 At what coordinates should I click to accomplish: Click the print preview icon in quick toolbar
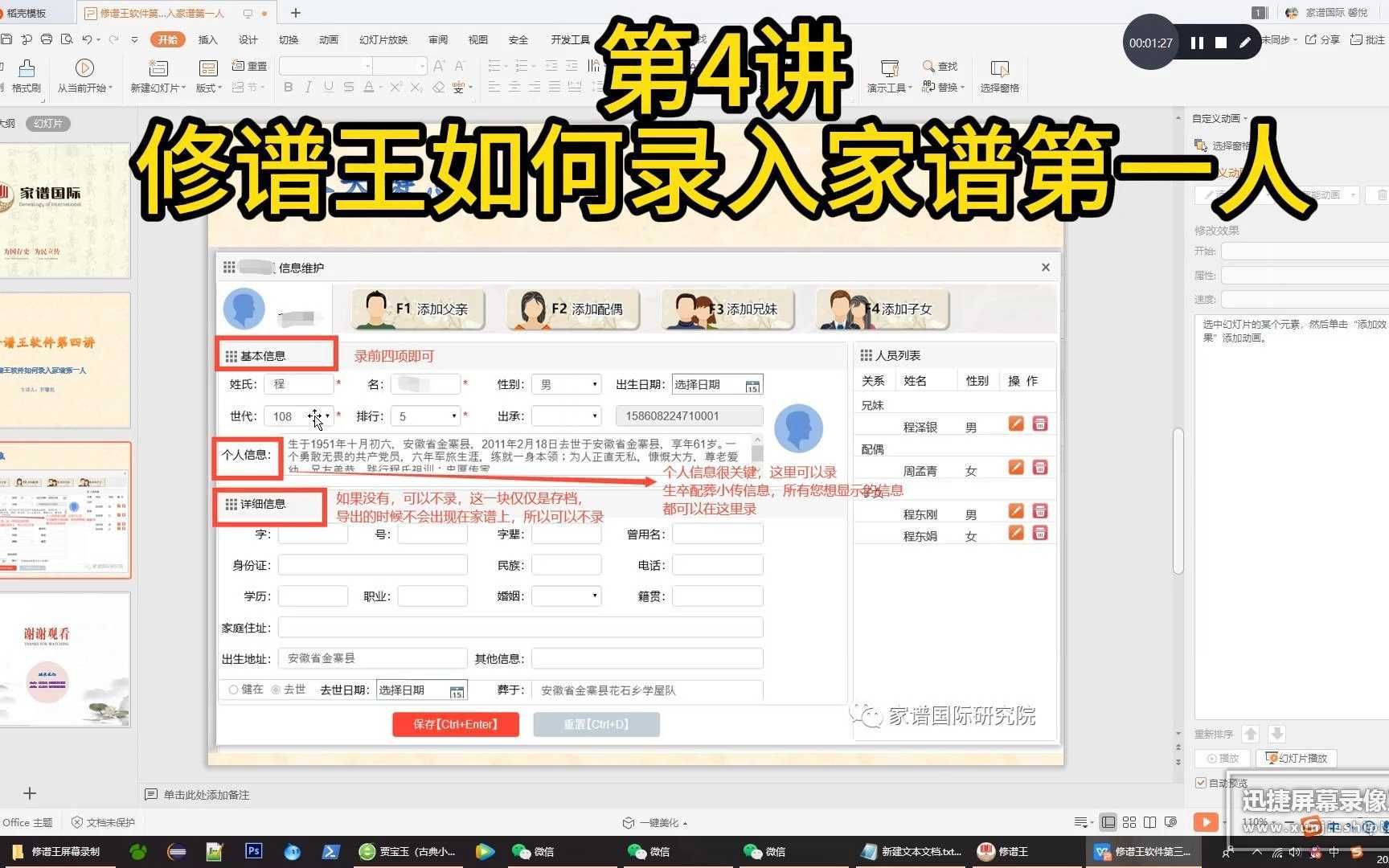[67, 39]
